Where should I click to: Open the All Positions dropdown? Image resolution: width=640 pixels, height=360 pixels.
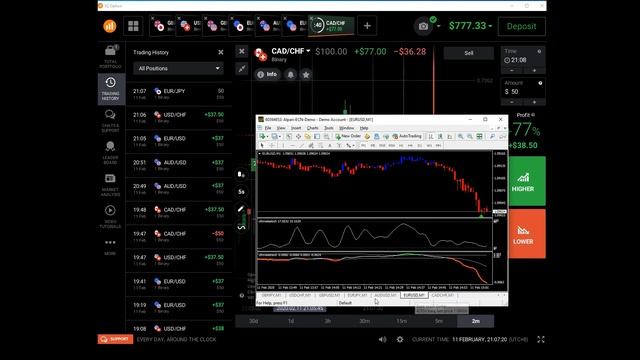click(x=178, y=69)
